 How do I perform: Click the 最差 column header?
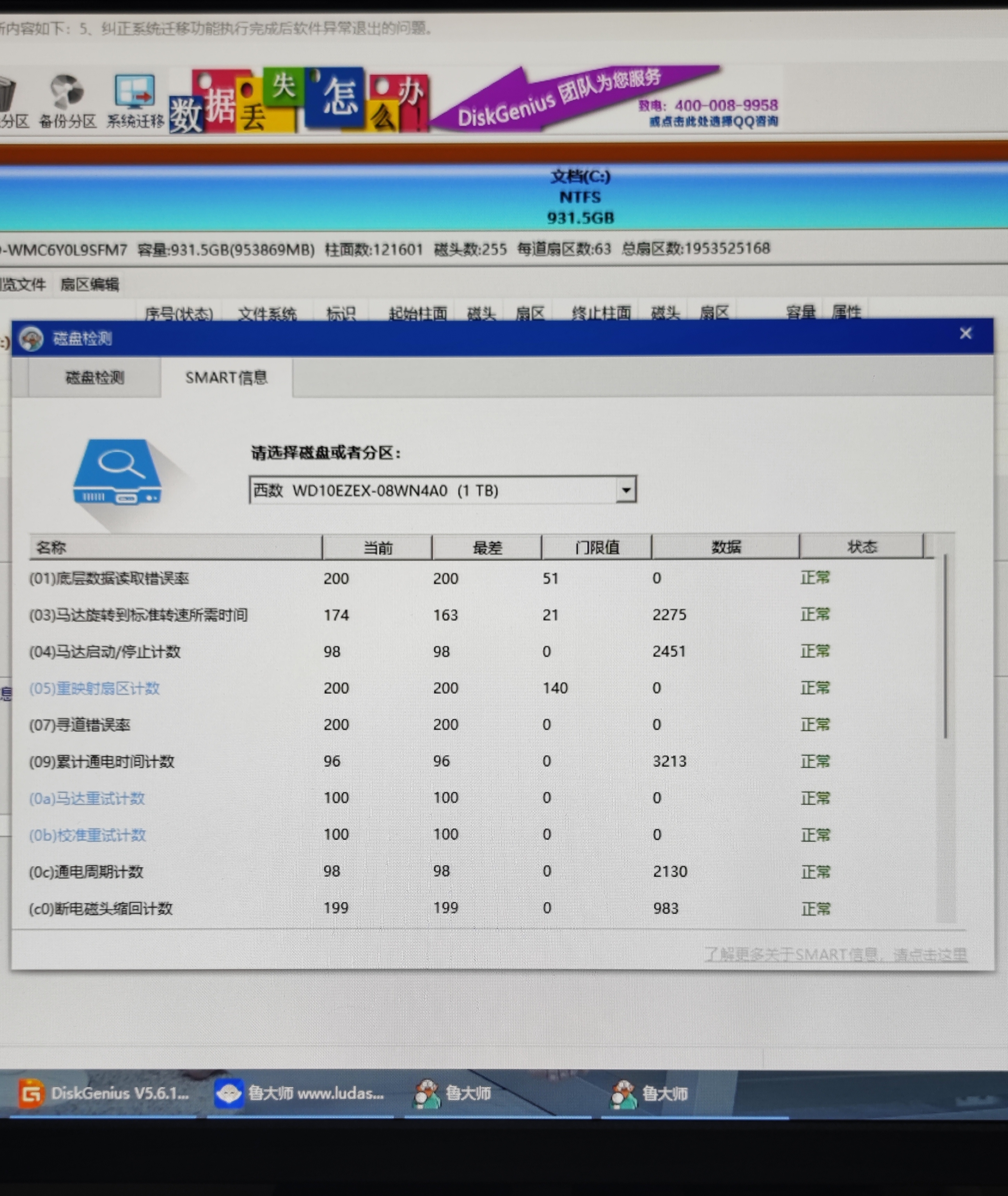coord(487,548)
